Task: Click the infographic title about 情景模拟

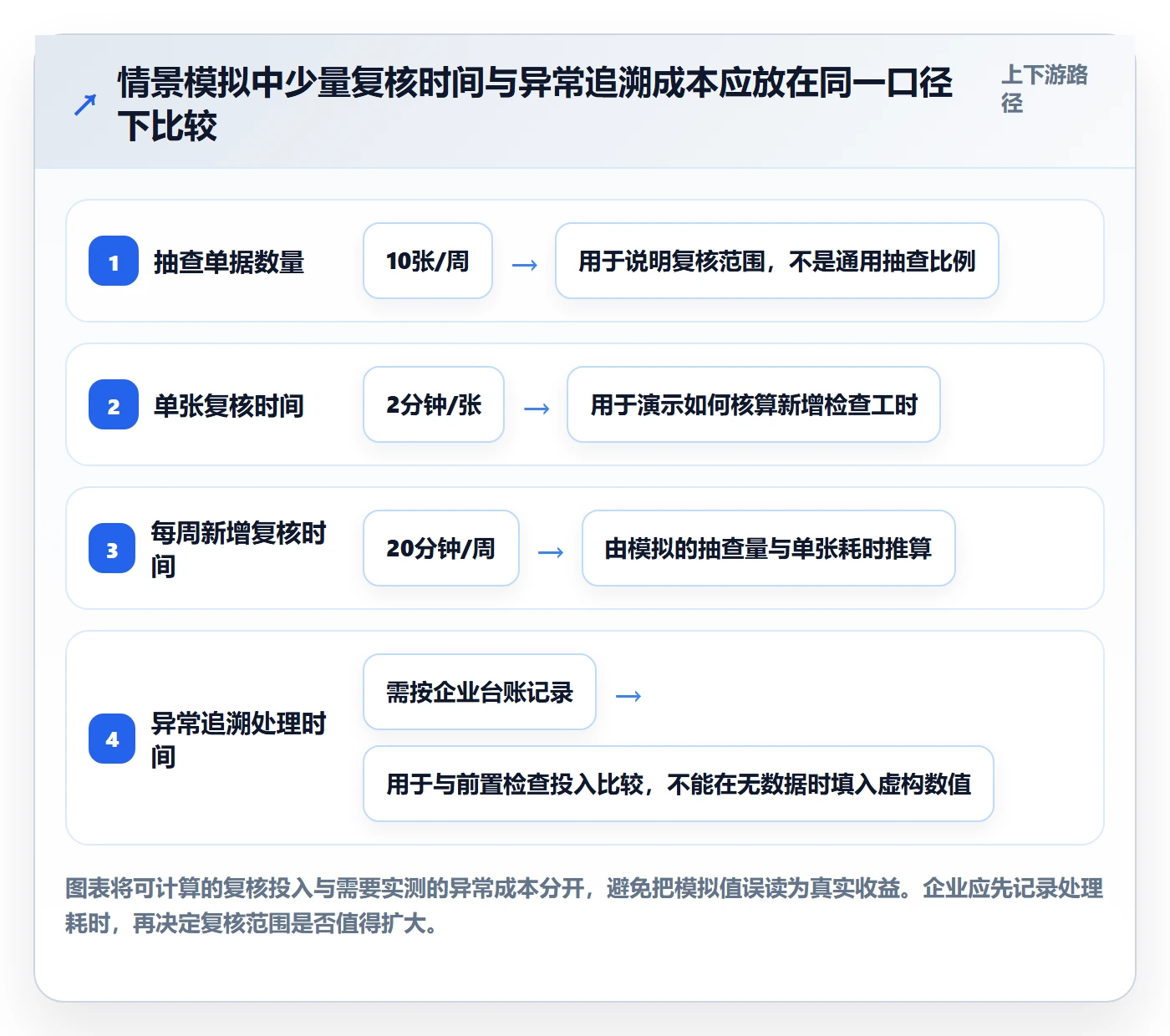Action: tap(535, 104)
